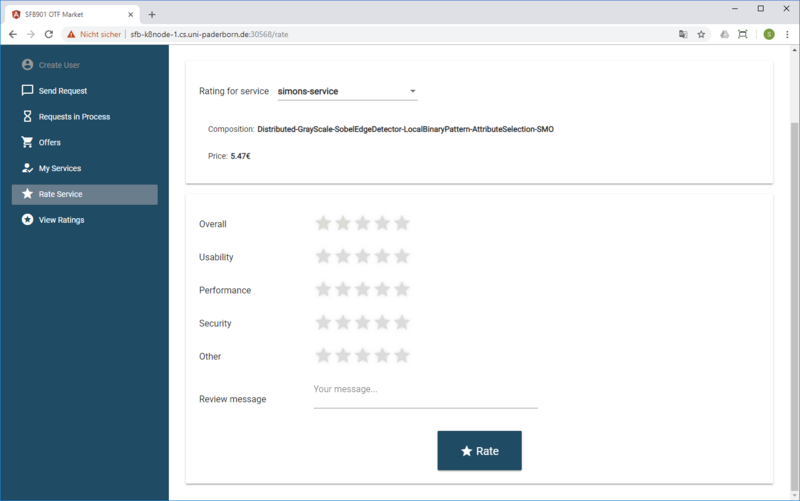Viewport: 800px width, 501px height.
Task: Click the screen capture extension icon
Action: click(743, 34)
